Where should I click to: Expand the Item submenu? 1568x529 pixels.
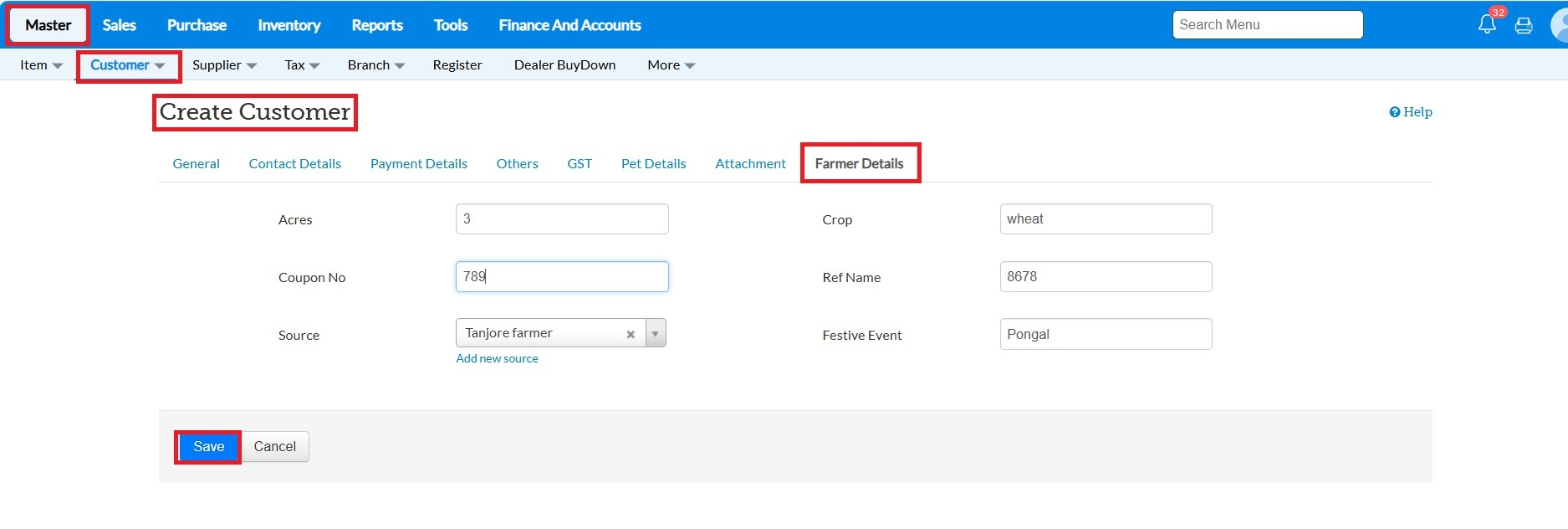41,65
